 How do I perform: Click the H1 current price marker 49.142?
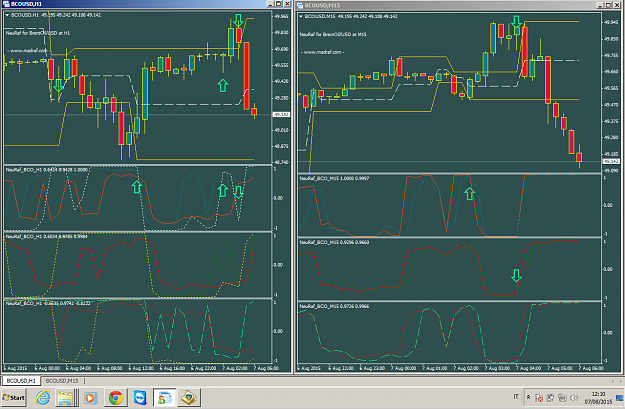pos(281,114)
